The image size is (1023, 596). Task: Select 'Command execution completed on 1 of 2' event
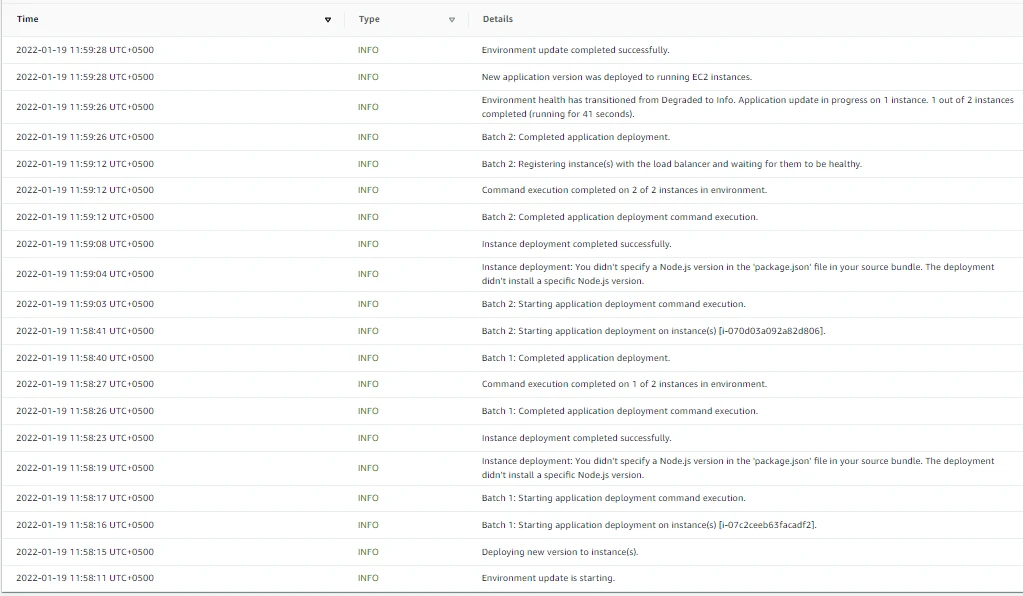coord(624,384)
